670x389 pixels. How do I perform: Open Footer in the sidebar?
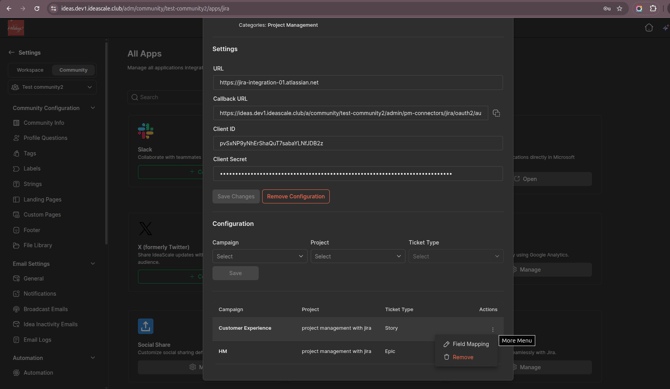click(x=32, y=230)
